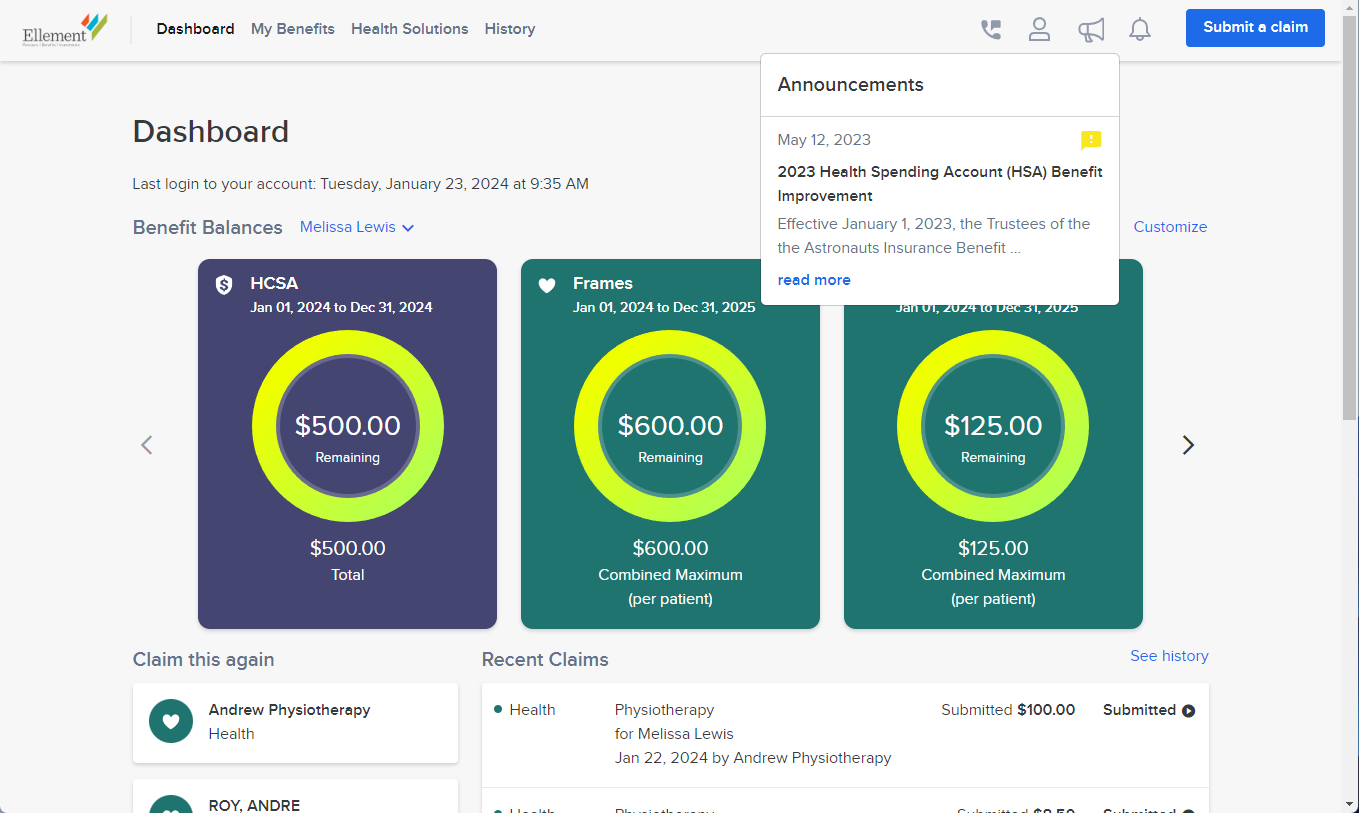Screen dimensions: 1359x813
Task: Click the HCSA $500.00 remaining progress ring
Action: [x=347, y=426]
